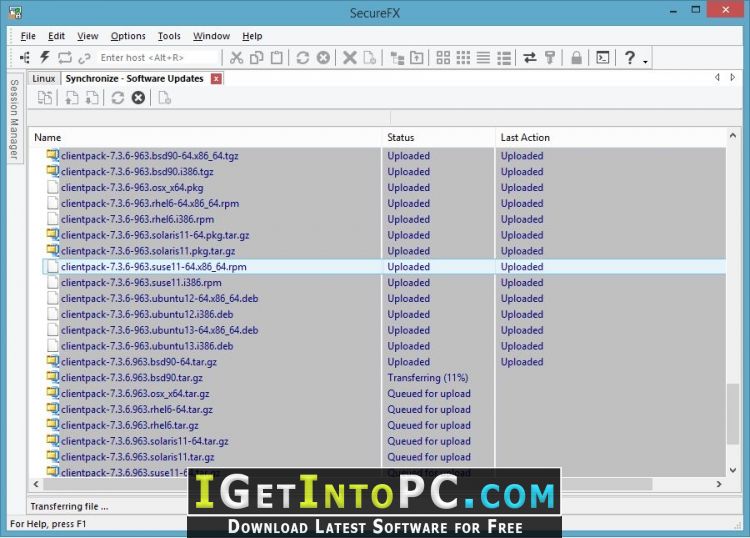Viewport: 750px width, 538px height.
Task: Click Refresh in the sync toolbar
Action: 118,98
